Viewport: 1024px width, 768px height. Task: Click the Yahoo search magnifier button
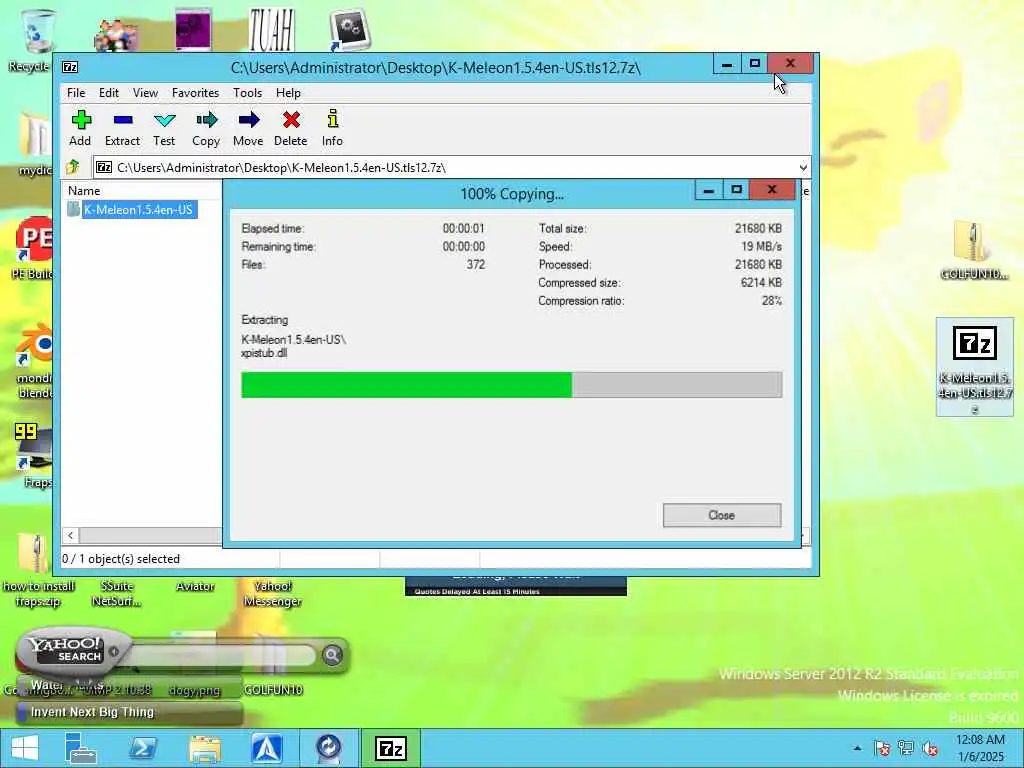(x=332, y=654)
